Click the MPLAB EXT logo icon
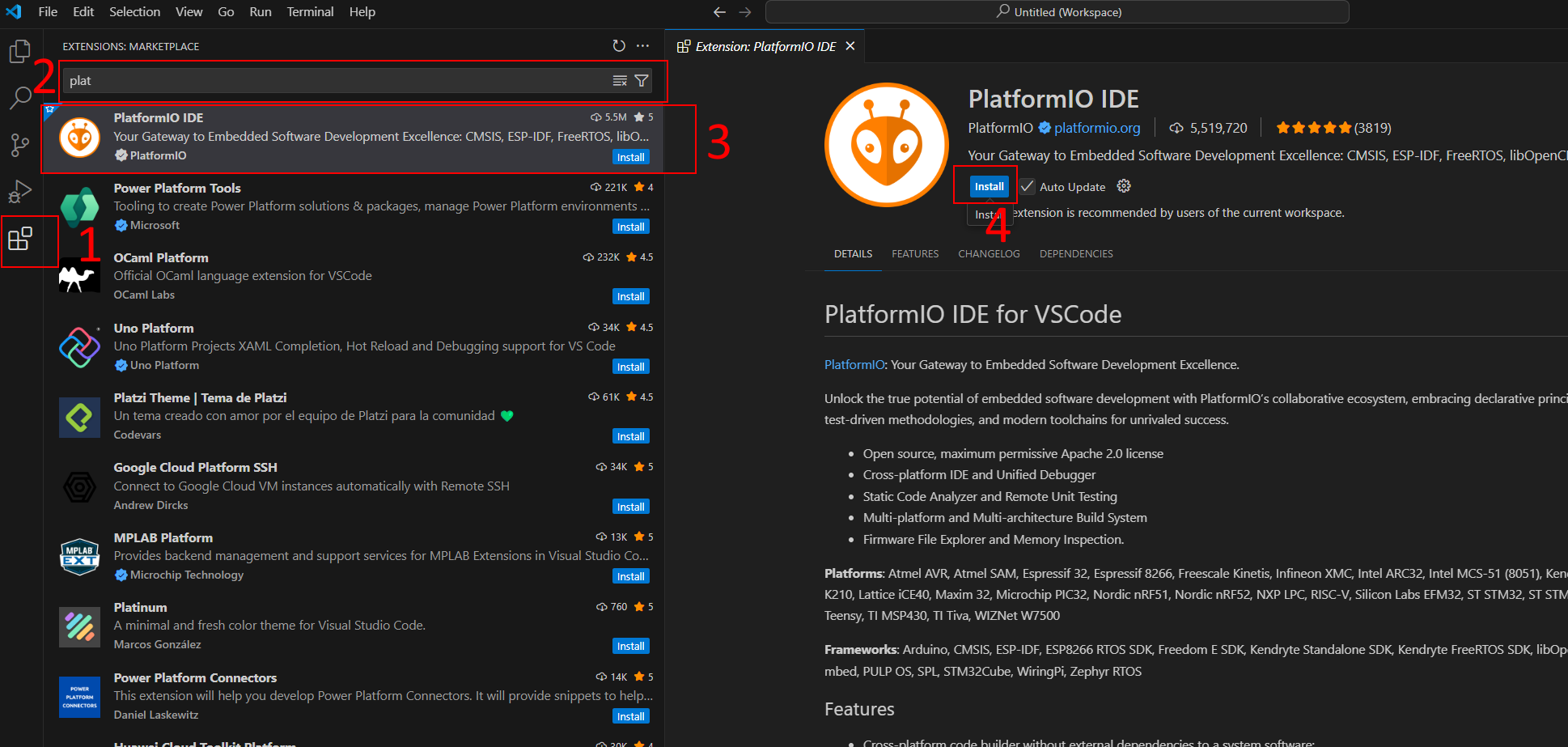 click(x=80, y=557)
